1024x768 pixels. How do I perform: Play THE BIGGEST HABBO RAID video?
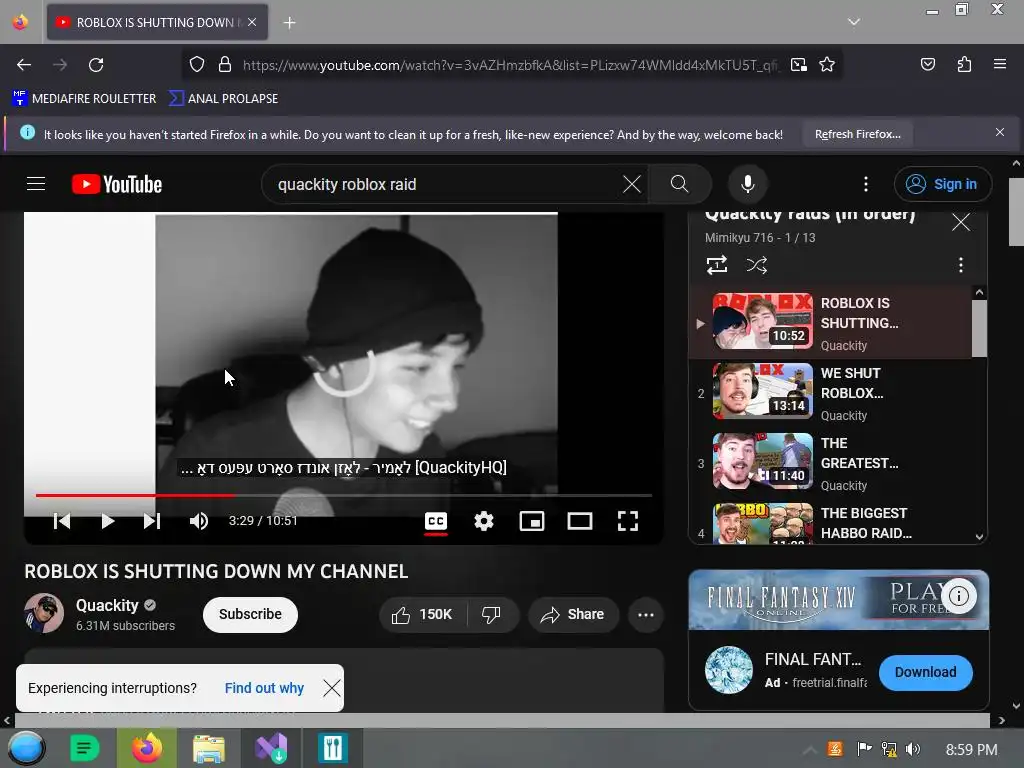click(x=831, y=522)
